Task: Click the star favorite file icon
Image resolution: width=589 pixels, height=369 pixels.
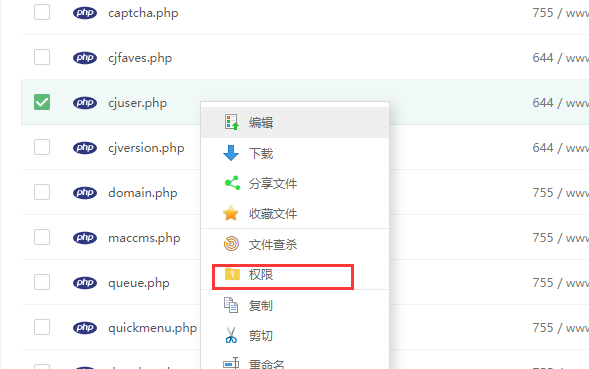Action: (x=231, y=213)
